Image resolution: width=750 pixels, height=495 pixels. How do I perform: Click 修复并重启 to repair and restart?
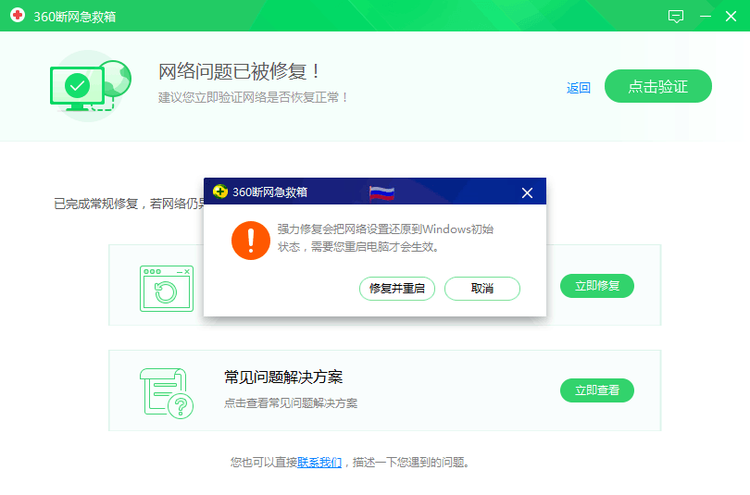pos(397,288)
